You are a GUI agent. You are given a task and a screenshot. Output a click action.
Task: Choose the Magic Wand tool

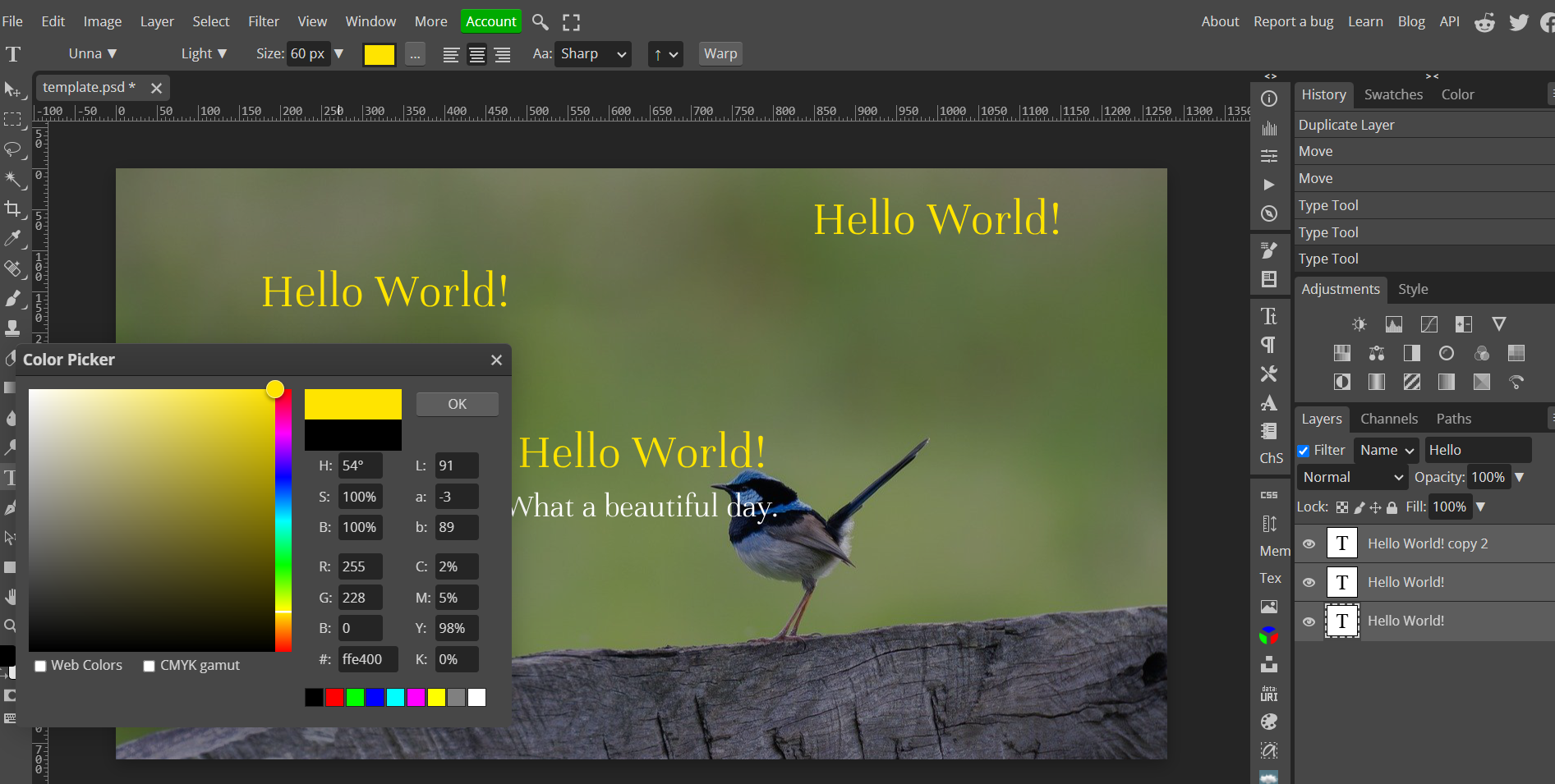(x=13, y=179)
